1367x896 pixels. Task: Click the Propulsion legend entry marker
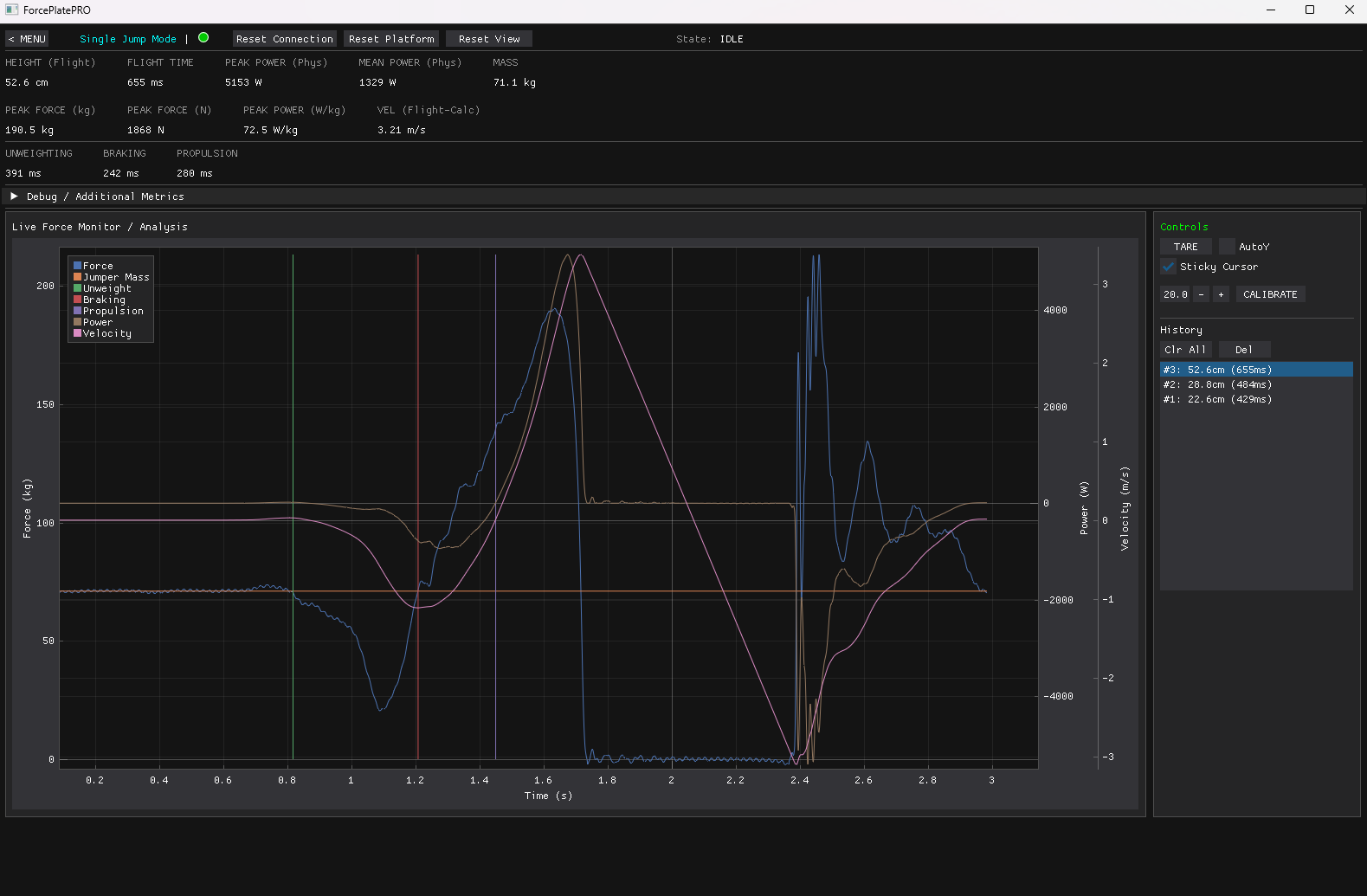77,311
